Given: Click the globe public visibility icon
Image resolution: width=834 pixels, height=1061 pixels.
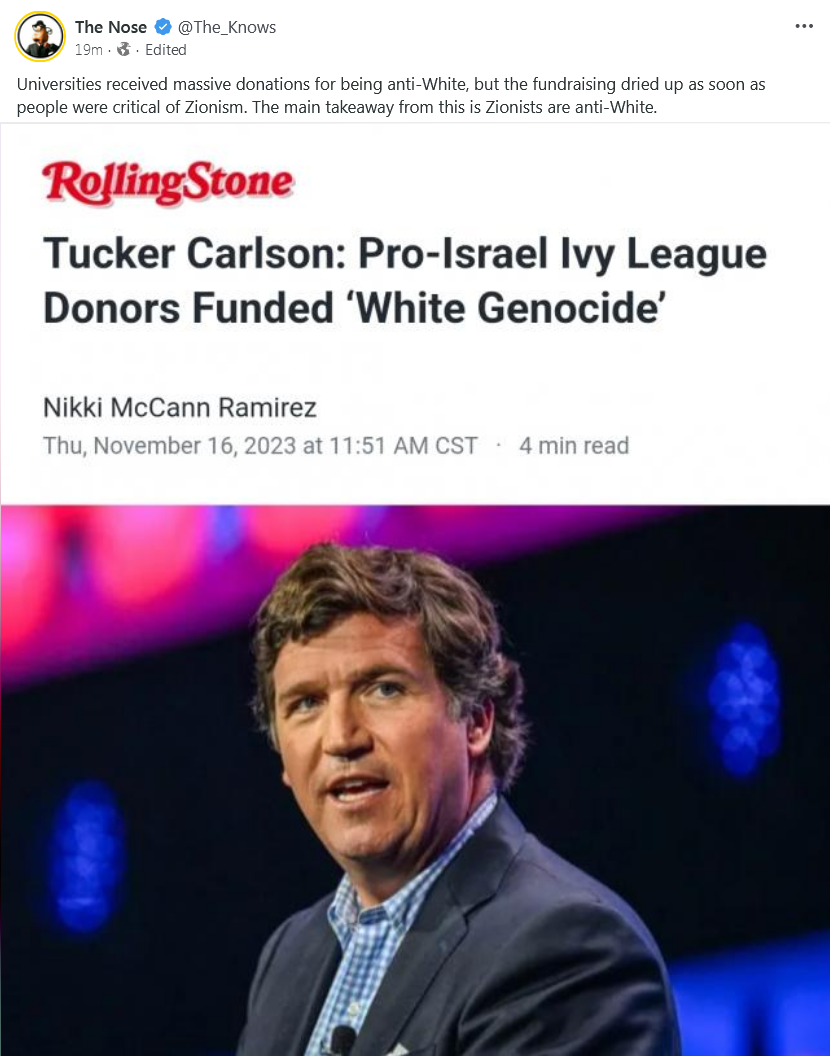Looking at the screenshot, I should pos(123,49).
